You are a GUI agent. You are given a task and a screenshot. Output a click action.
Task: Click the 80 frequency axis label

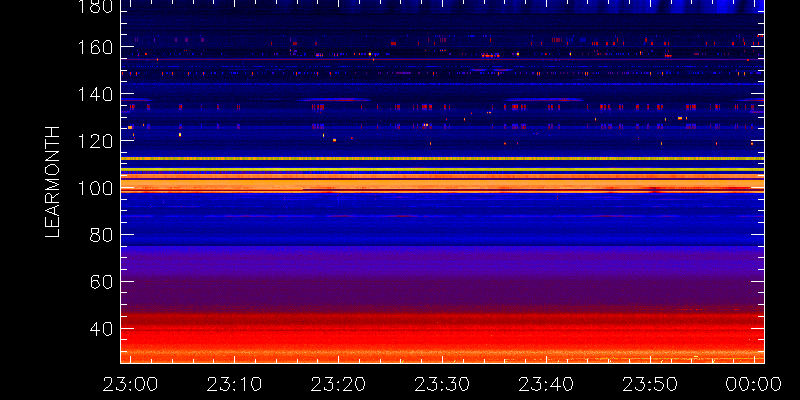(101, 235)
